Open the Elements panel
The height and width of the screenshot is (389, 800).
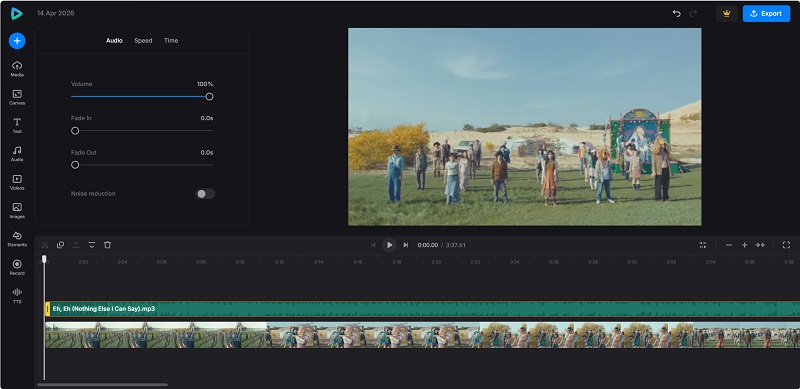17,239
